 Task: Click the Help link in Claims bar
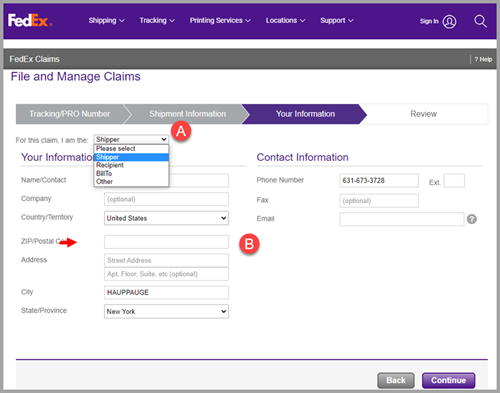(483, 59)
